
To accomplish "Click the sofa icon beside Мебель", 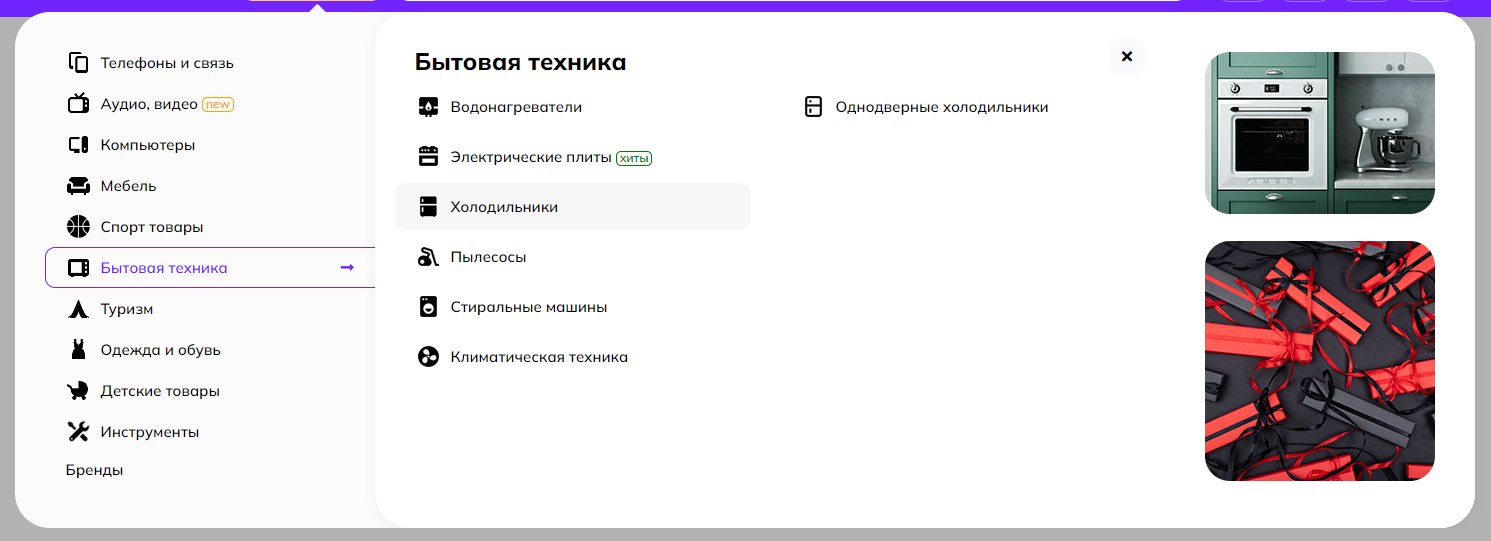I will coord(78,186).
